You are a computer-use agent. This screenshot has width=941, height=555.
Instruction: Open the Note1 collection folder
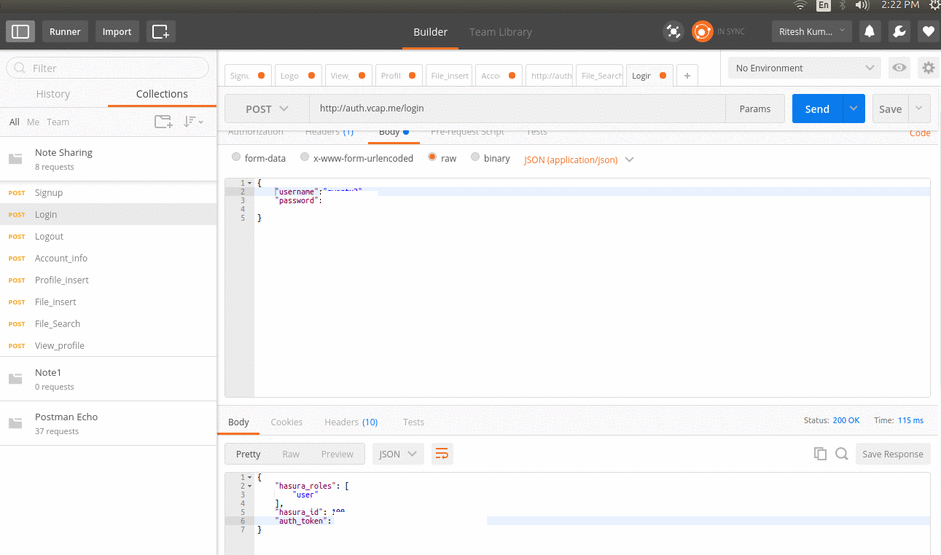coord(108,379)
